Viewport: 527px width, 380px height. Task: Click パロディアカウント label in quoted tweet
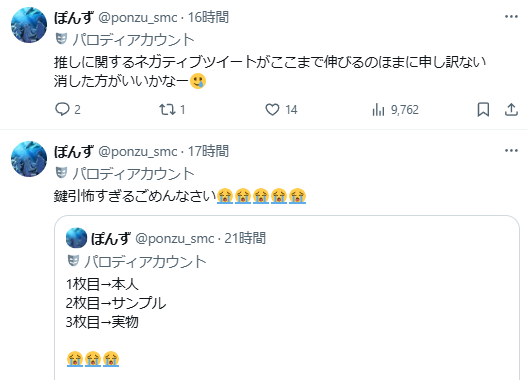tap(145, 262)
